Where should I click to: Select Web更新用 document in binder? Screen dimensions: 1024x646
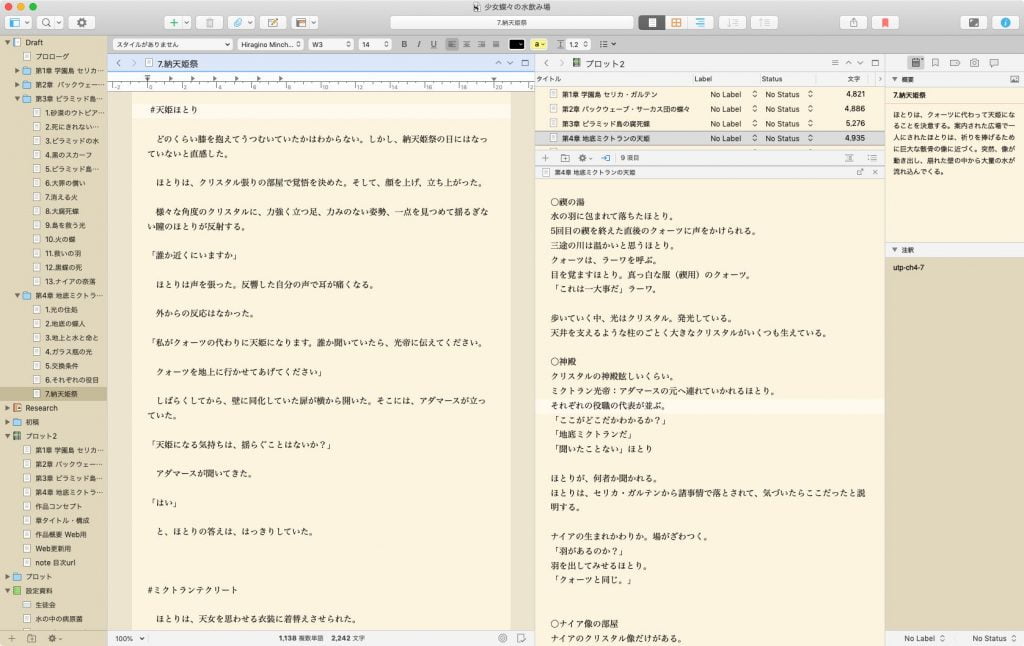(53, 549)
